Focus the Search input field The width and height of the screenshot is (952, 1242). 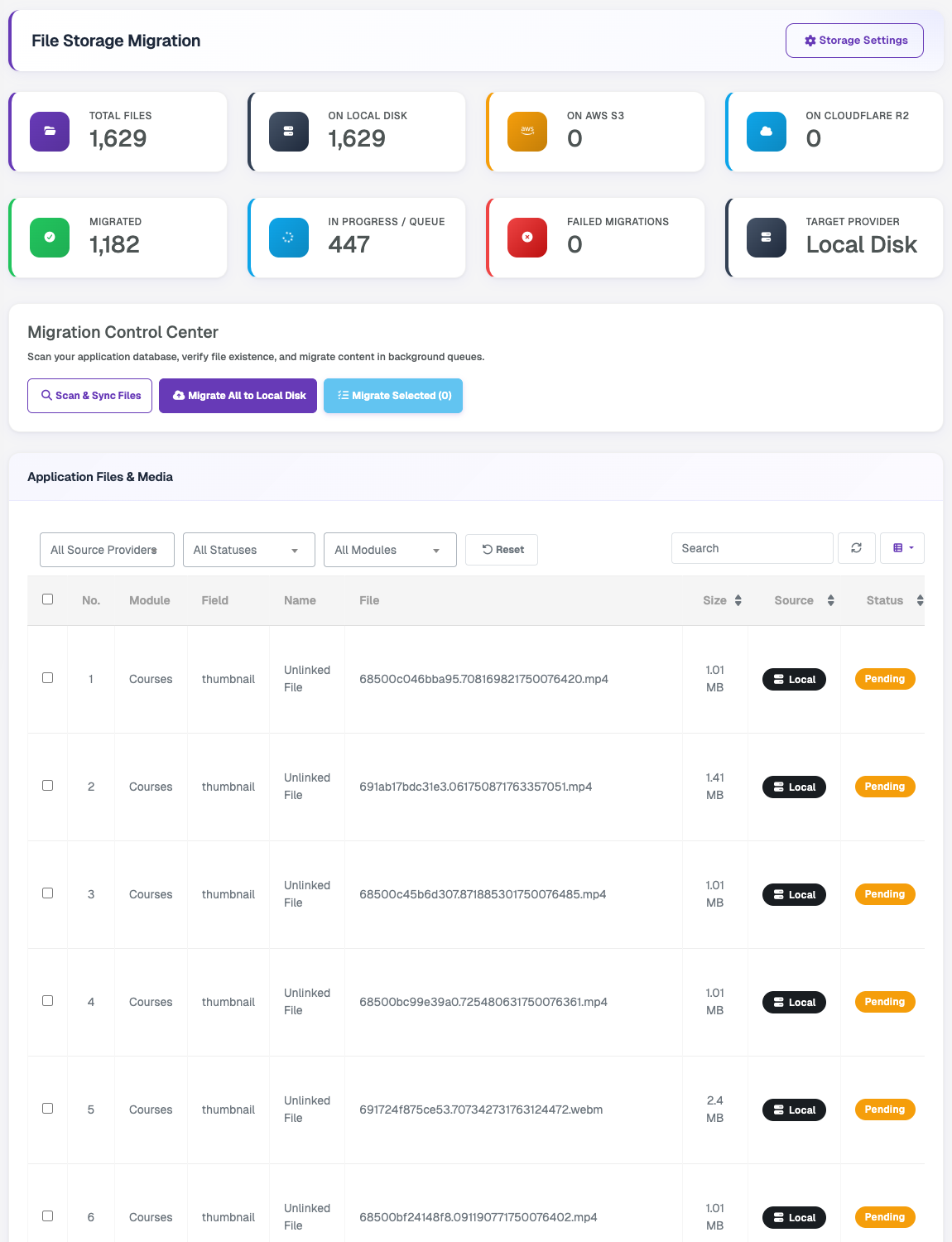(x=752, y=548)
